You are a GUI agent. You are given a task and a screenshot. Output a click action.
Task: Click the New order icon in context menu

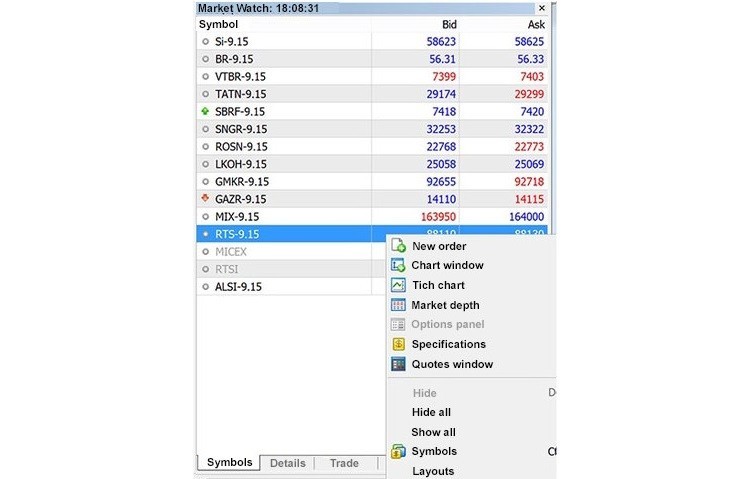click(x=398, y=245)
